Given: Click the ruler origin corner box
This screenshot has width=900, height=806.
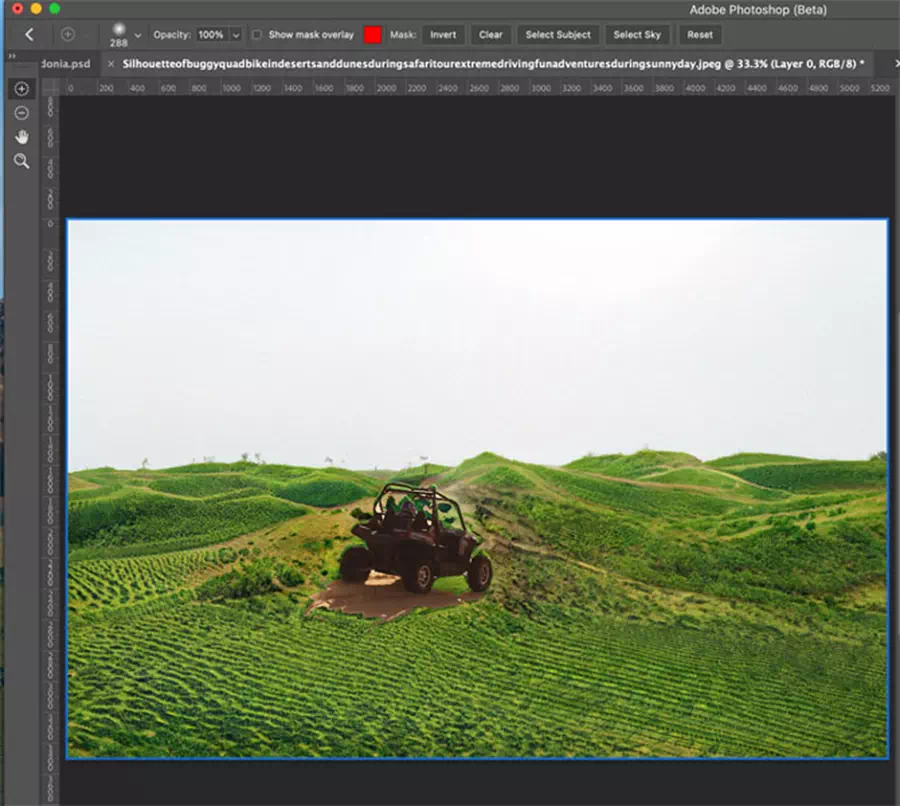Looking at the screenshot, I should (51, 88).
